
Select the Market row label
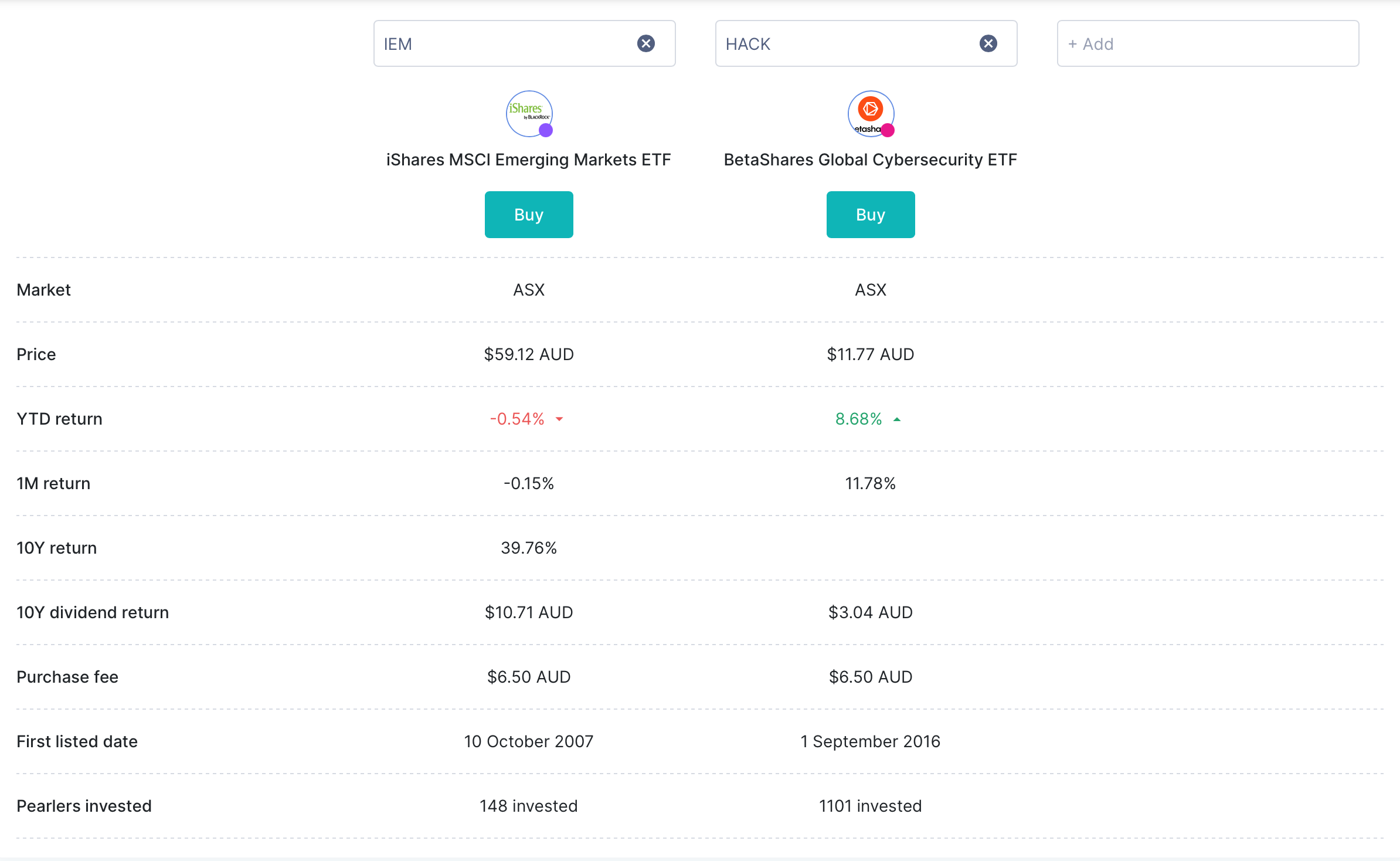[x=43, y=290]
